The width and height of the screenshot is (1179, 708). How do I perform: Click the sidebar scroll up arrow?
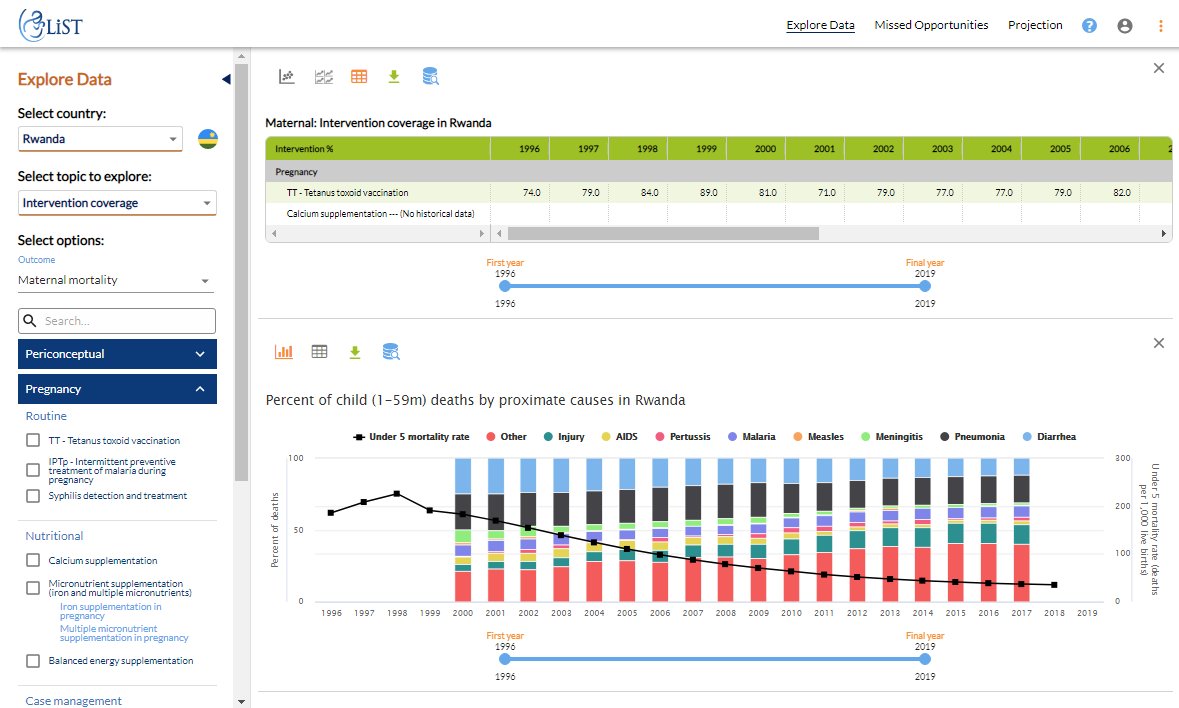coord(241,56)
